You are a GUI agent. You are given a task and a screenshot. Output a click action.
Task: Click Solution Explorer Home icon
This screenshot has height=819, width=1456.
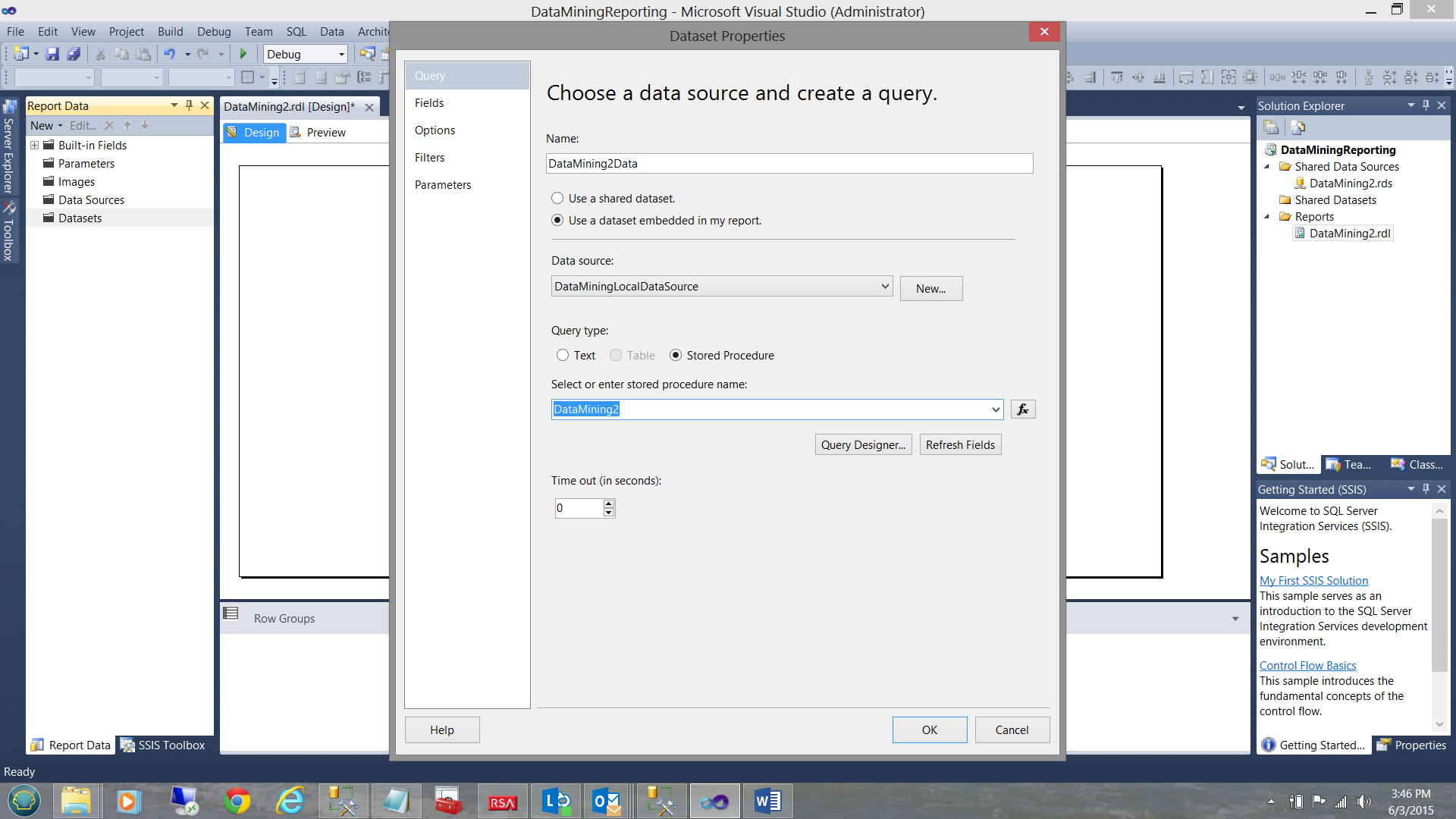tap(1271, 127)
